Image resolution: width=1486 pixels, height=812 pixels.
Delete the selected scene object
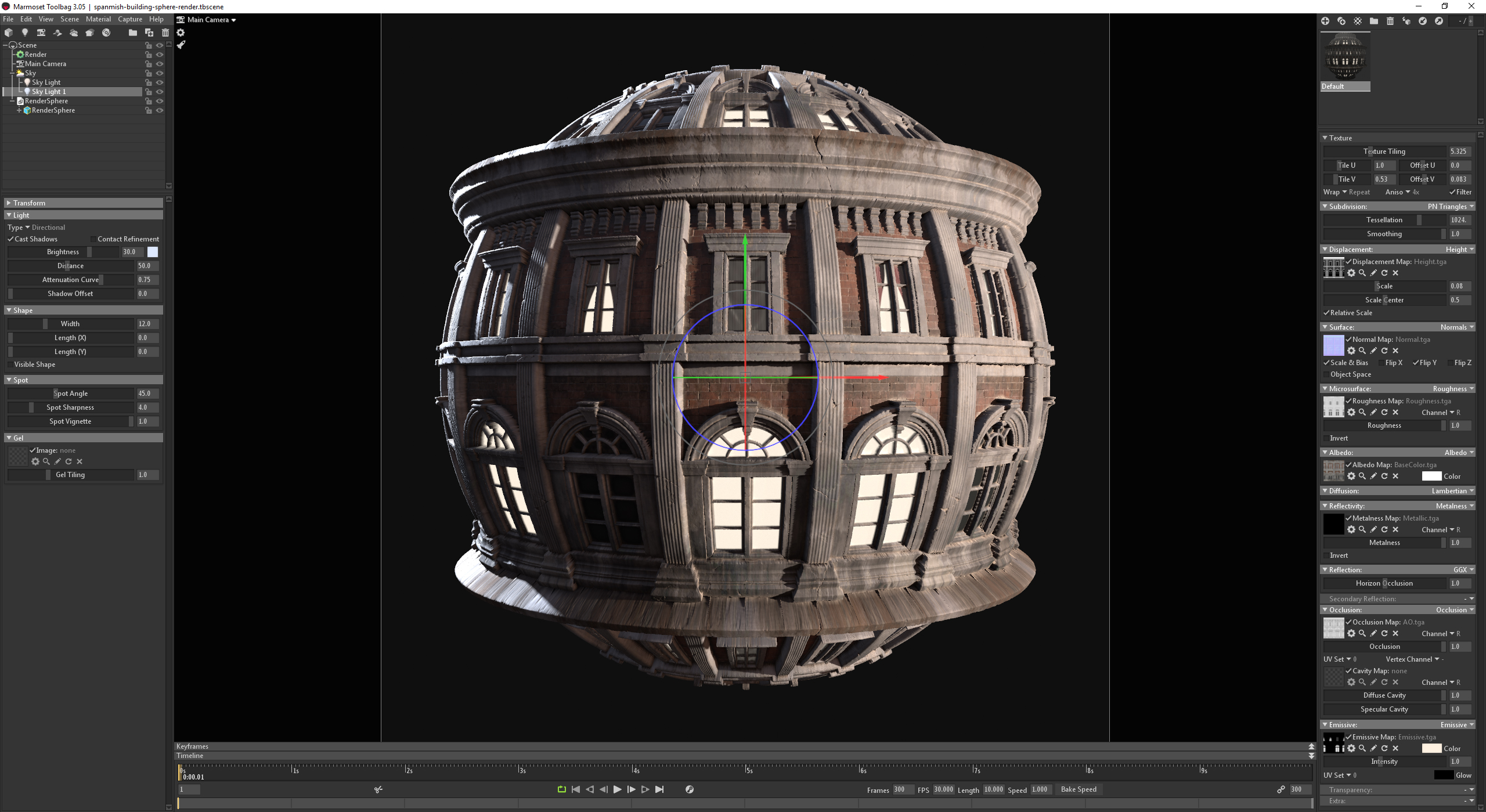pyautogui.click(x=165, y=33)
